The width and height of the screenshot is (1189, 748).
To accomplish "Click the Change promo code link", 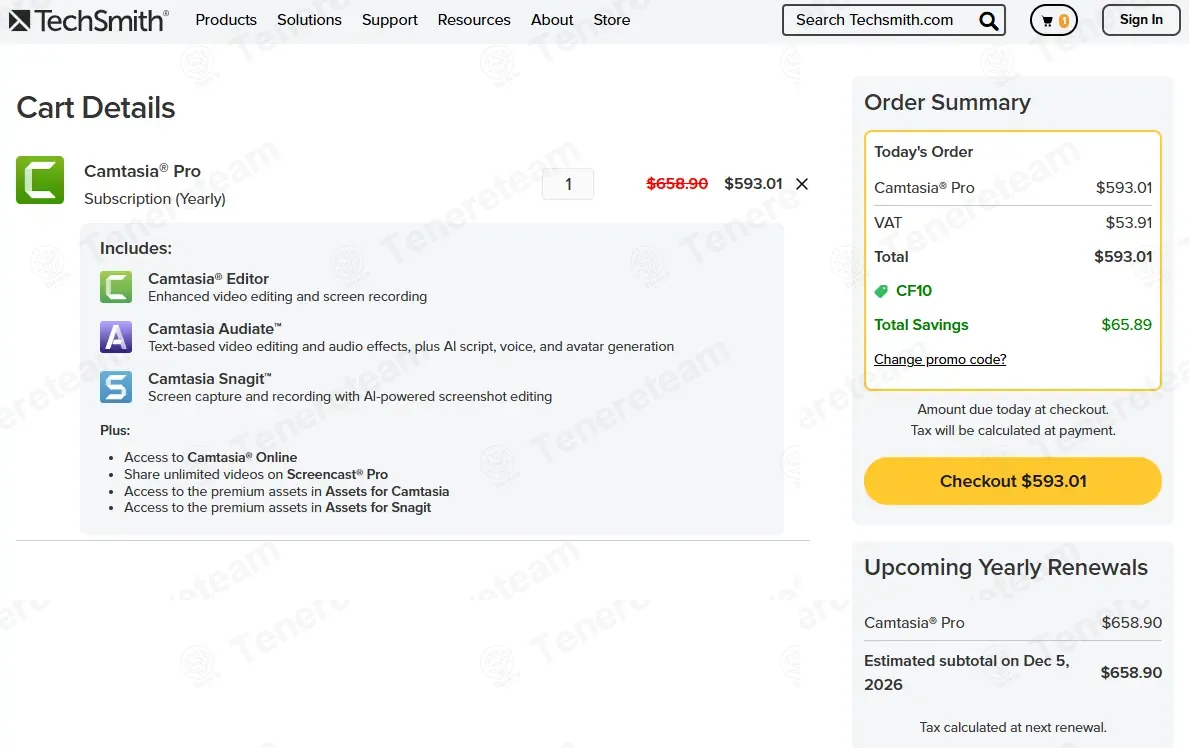I will [940, 360].
